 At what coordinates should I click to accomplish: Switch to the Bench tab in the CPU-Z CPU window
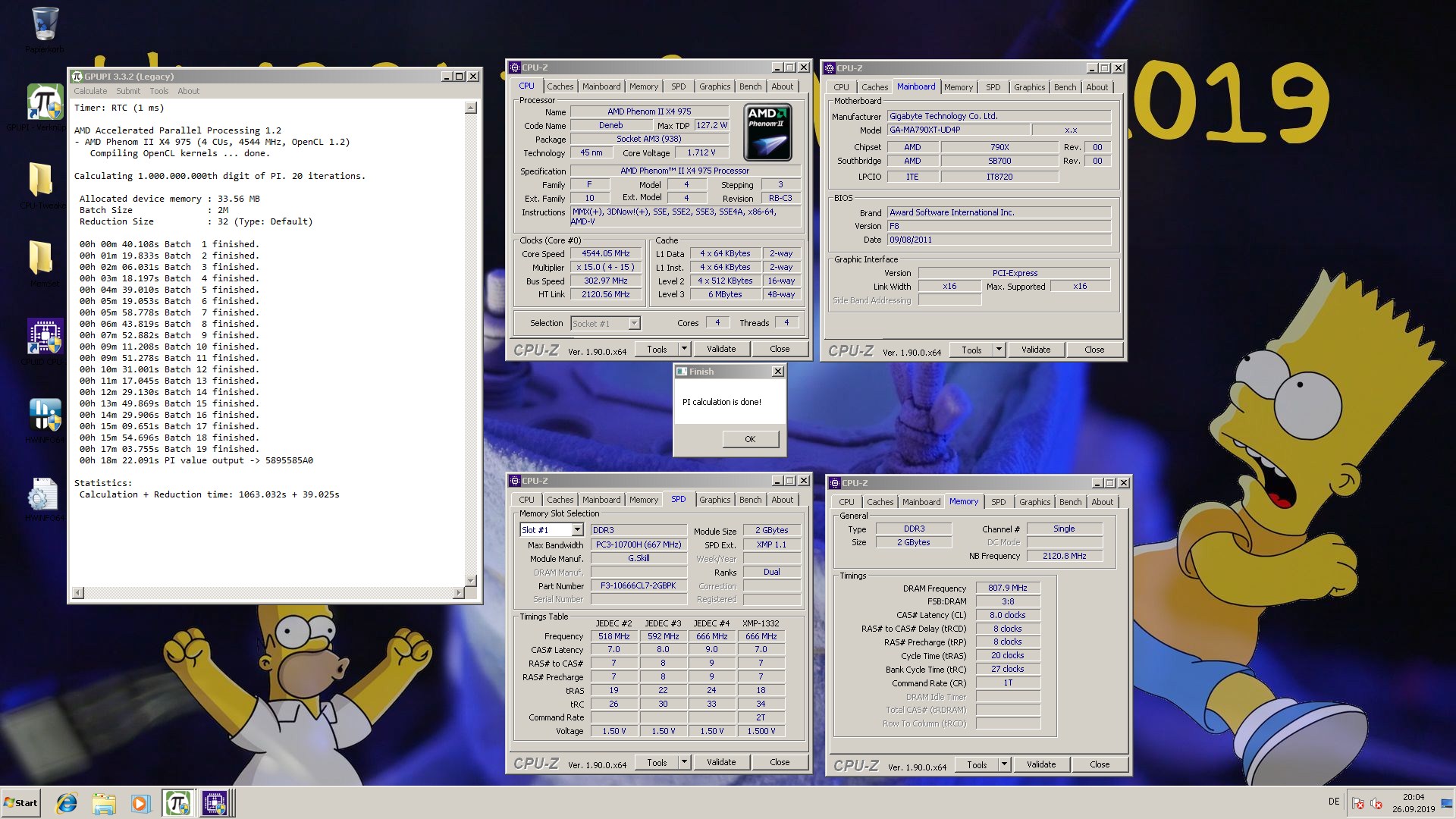click(x=750, y=86)
